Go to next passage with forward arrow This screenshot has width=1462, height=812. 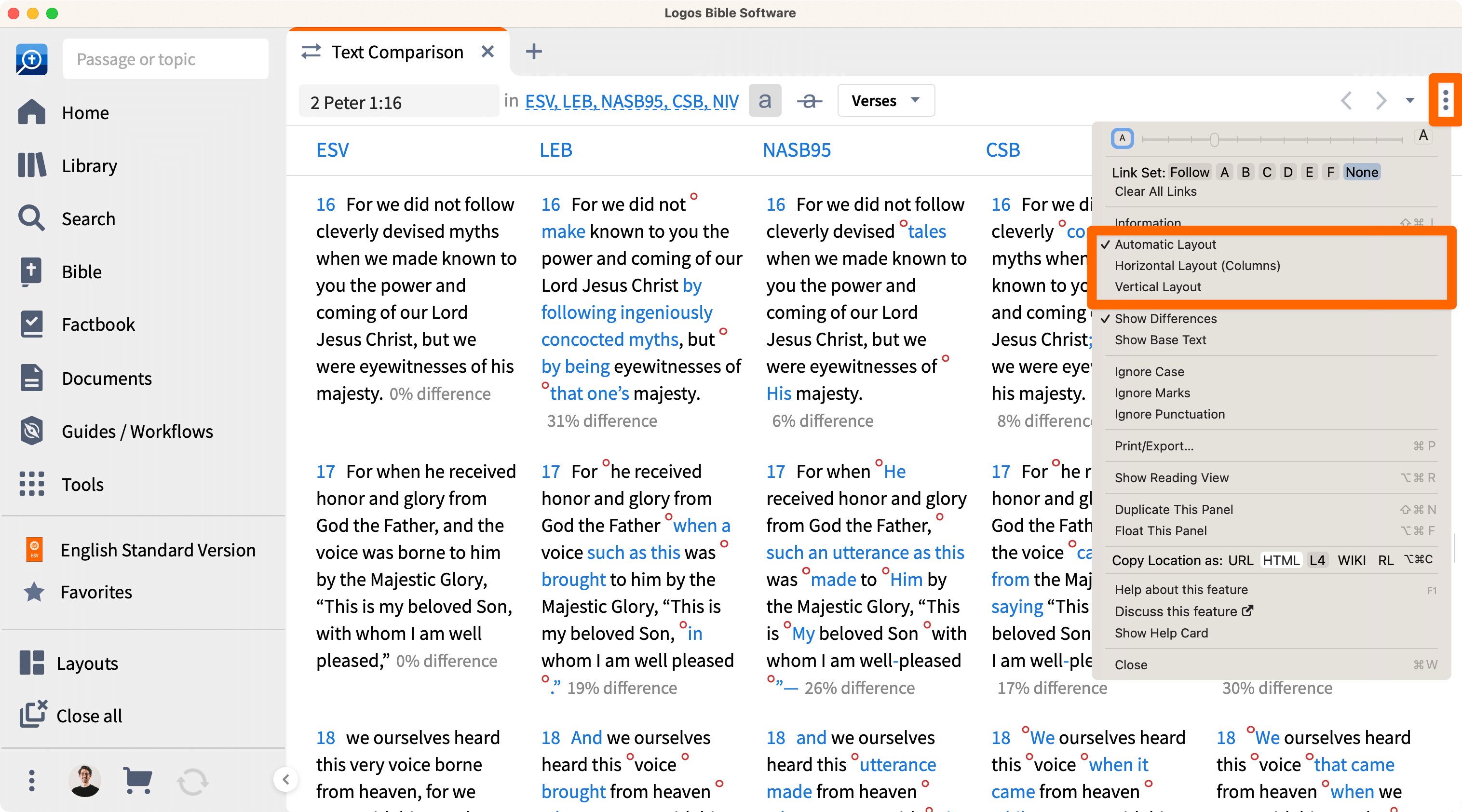tap(1381, 100)
